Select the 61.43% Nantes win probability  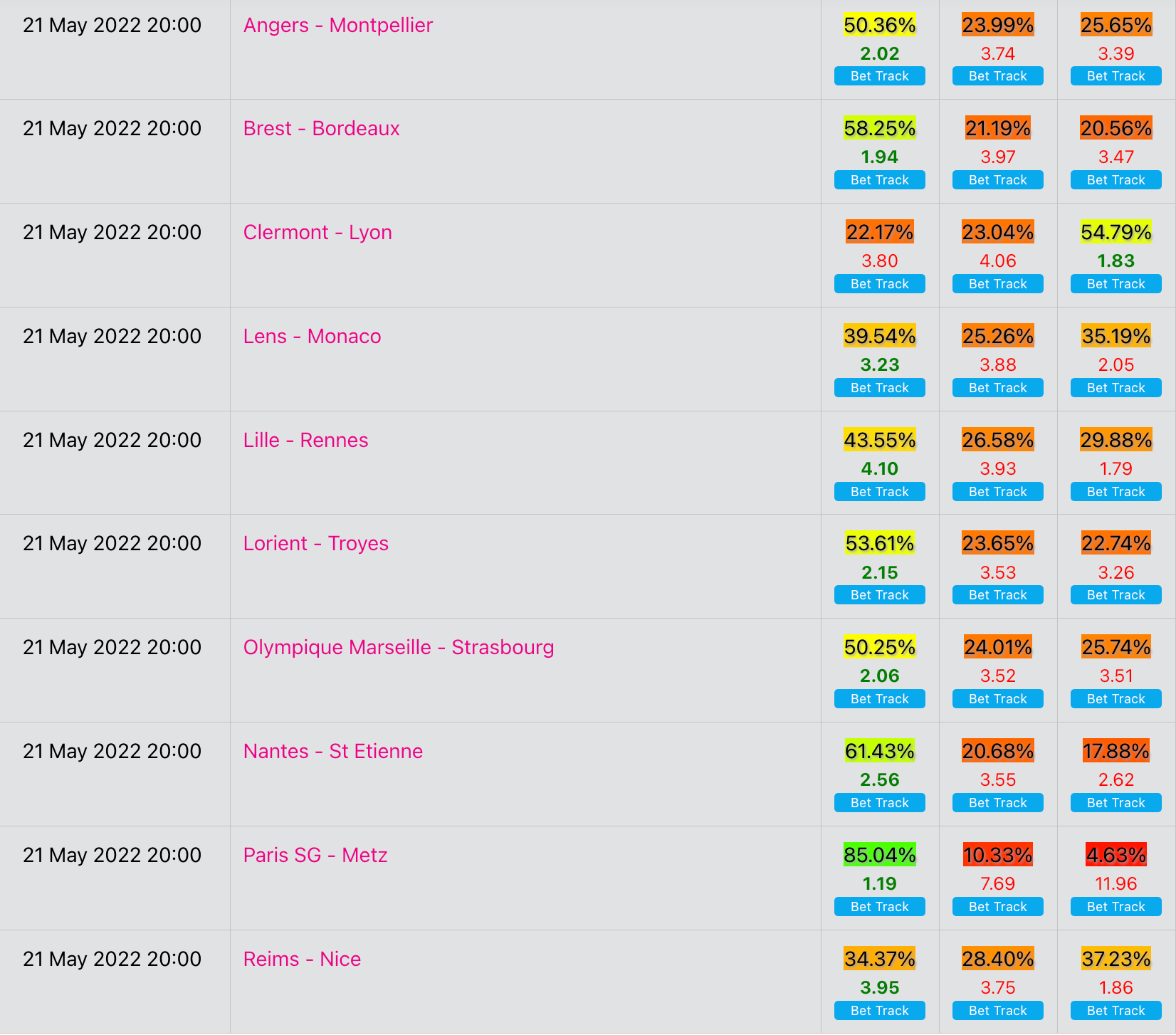tap(880, 751)
